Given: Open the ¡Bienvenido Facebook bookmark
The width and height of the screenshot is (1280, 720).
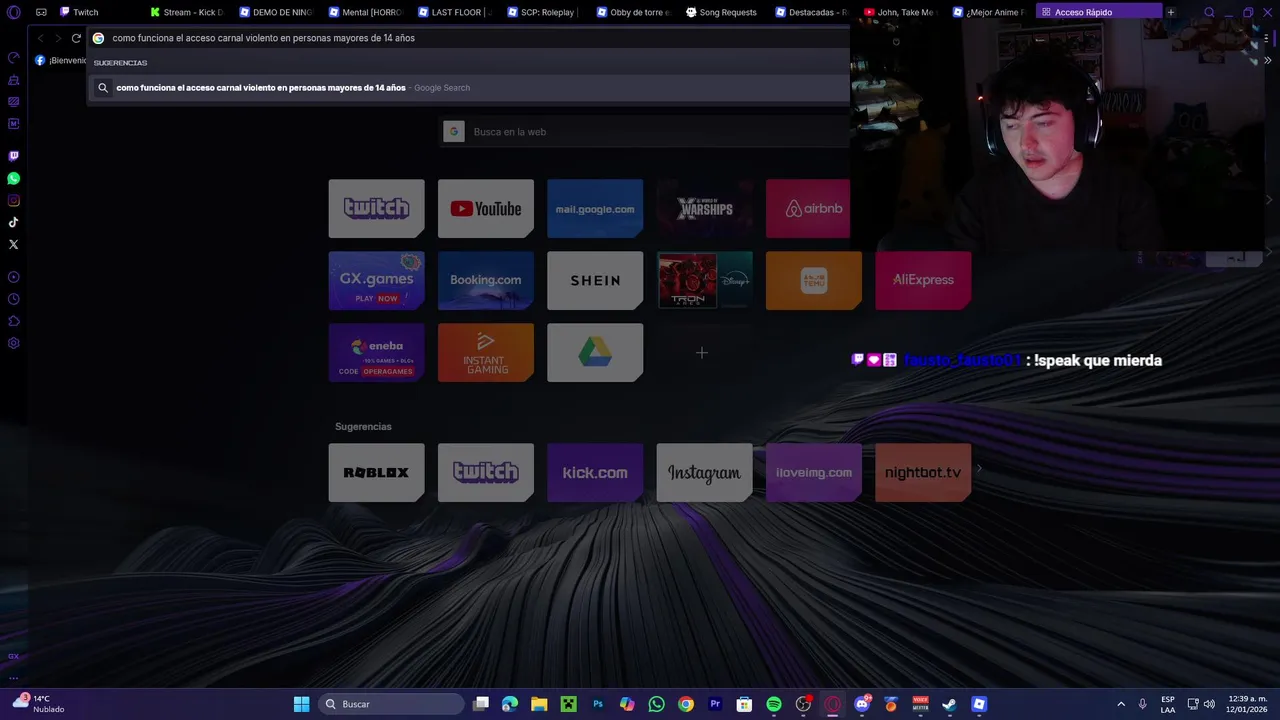Looking at the screenshot, I should pos(61,60).
